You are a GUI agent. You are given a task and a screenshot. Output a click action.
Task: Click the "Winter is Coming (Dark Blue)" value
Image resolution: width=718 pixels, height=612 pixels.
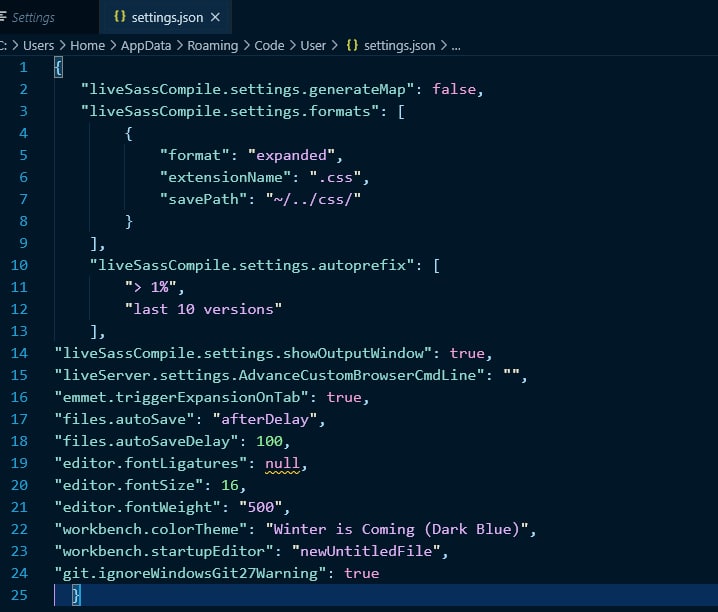click(x=397, y=529)
